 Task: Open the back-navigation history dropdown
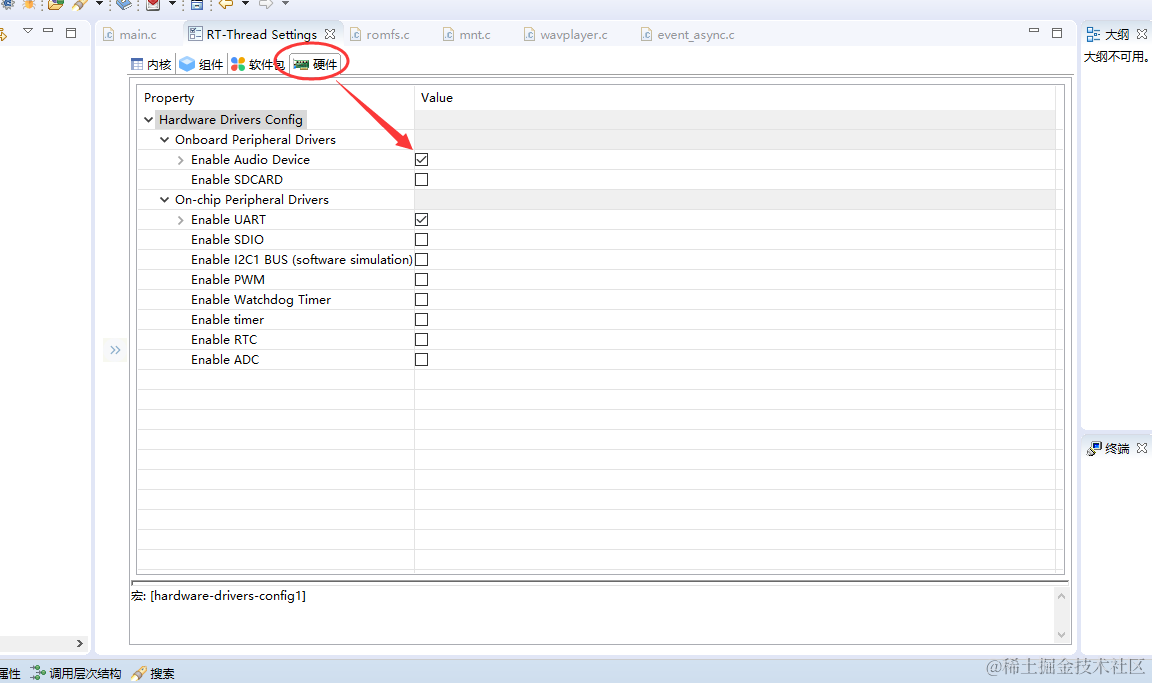pyautogui.click(x=245, y=4)
